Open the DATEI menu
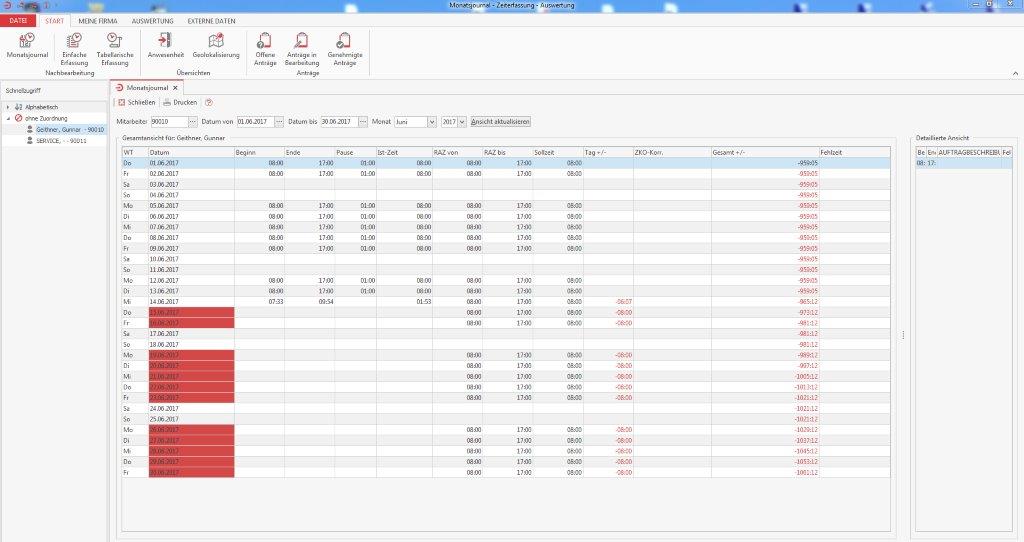 tap(18, 21)
